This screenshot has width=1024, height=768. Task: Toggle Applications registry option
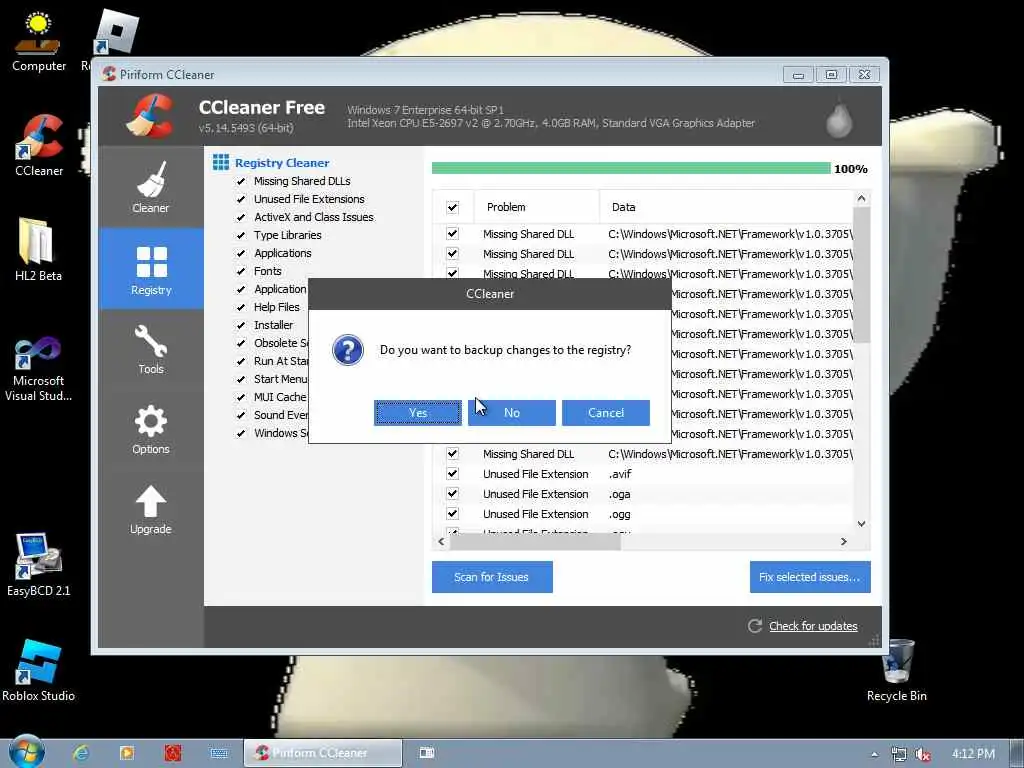[x=241, y=253]
